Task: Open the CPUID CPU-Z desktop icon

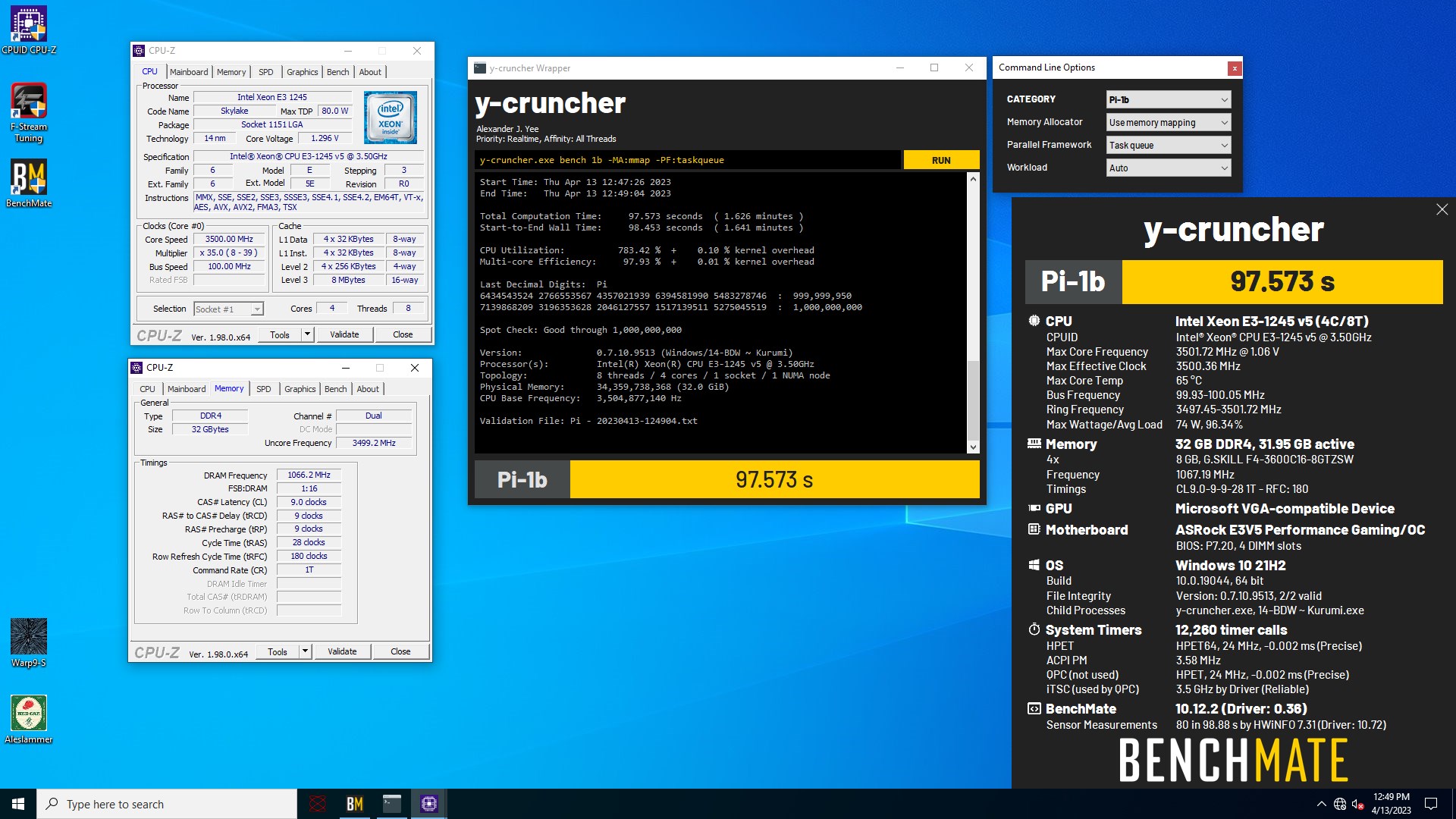Action: [x=29, y=30]
